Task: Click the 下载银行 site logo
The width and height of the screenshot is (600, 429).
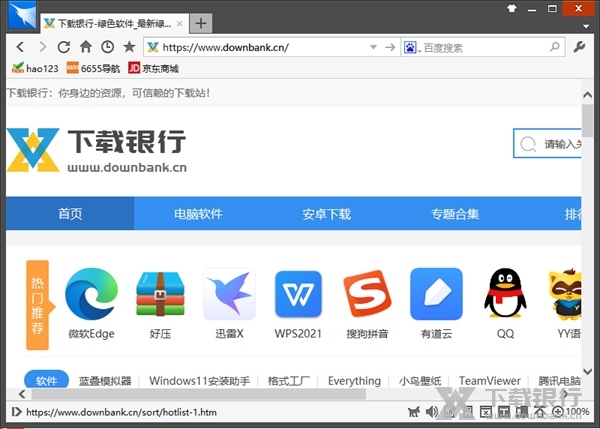Action: (x=96, y=150)
